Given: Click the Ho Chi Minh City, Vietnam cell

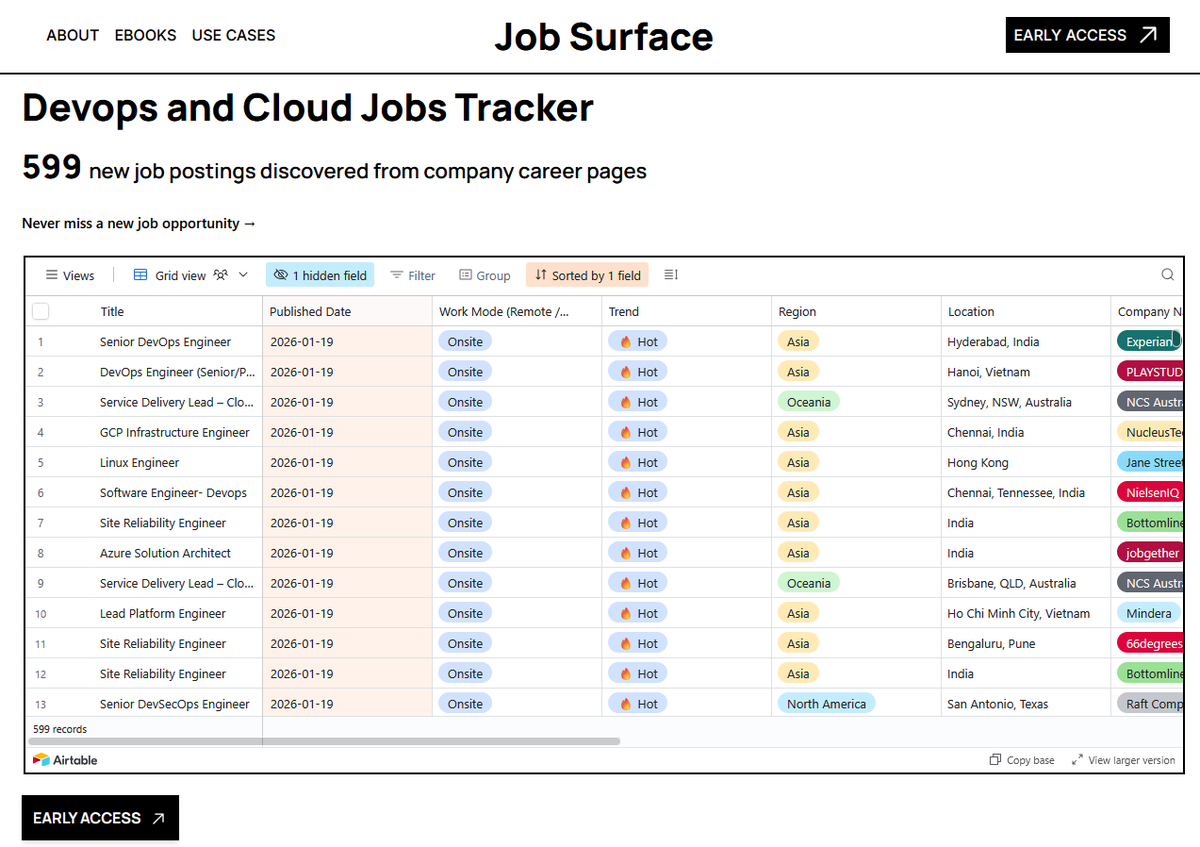Looking at the screenshot, I should [1026, 613].
